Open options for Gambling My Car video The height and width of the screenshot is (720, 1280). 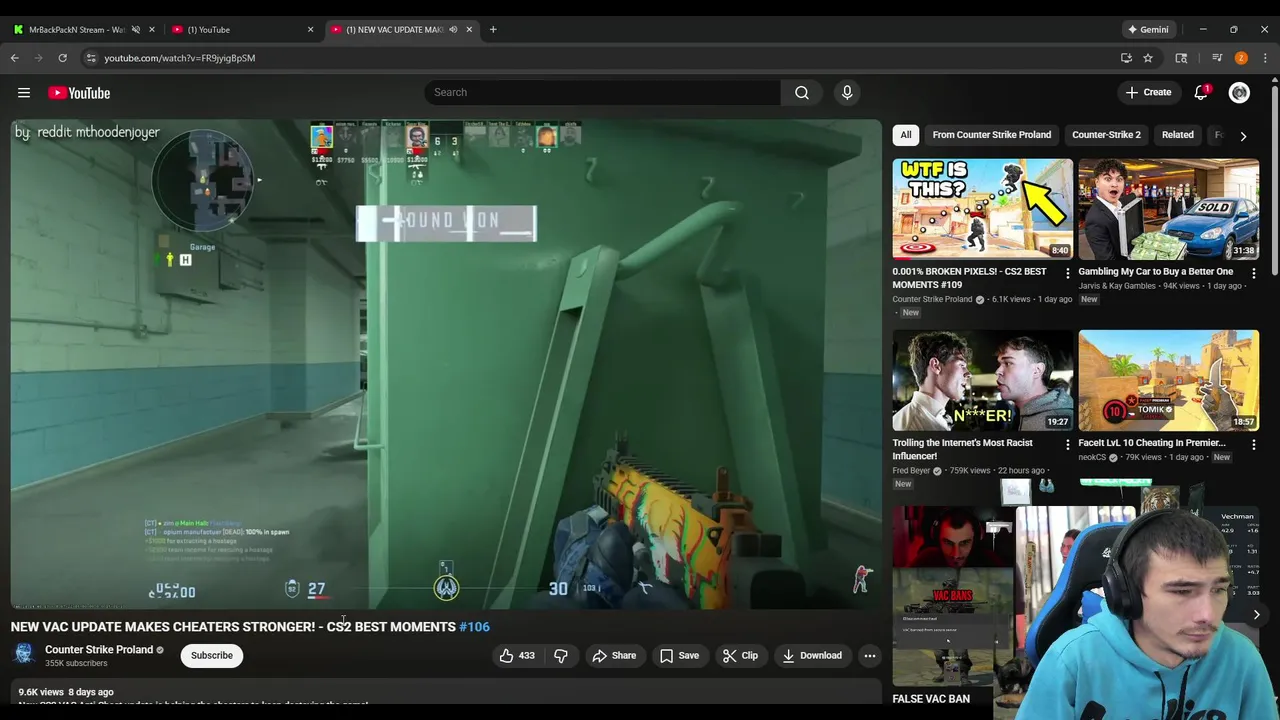pyautogui.click(x=1253, y=273)
